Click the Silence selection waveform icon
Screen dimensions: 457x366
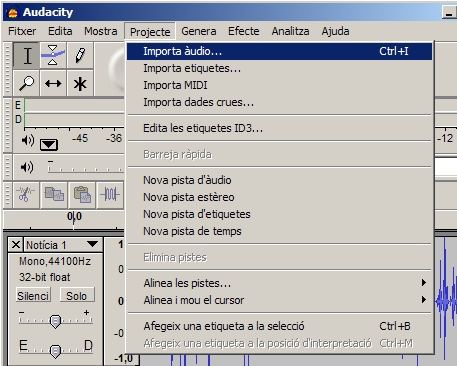coord(110,195)
